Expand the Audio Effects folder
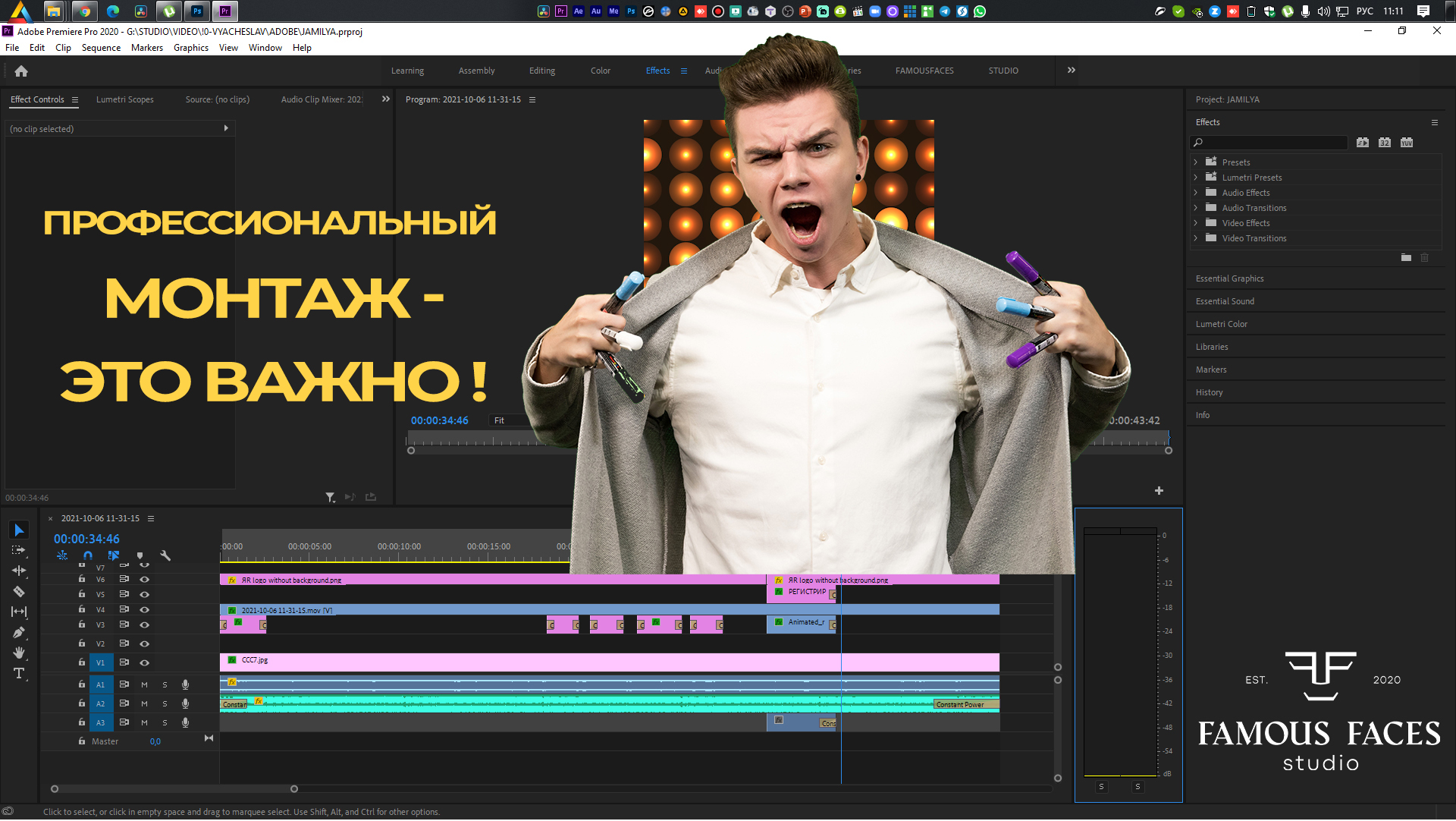Image resolution: width=1456 pixels, height=821 pixels. point(1195,193)
